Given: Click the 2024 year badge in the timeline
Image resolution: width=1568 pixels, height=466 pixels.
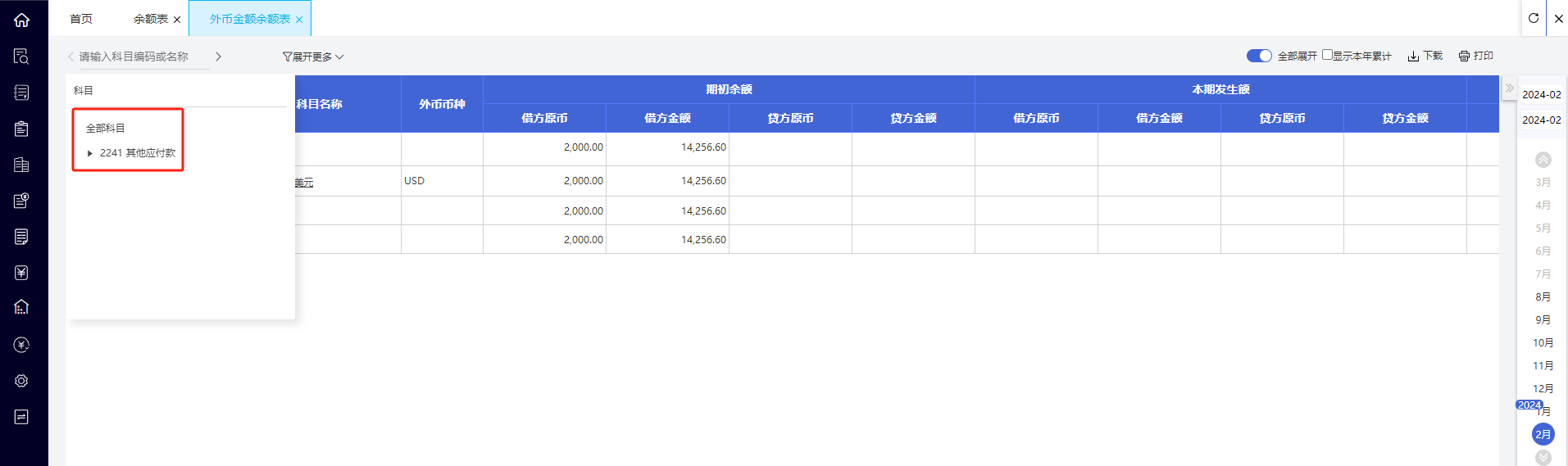Looking at the screenshot, I should point(1529,405).
